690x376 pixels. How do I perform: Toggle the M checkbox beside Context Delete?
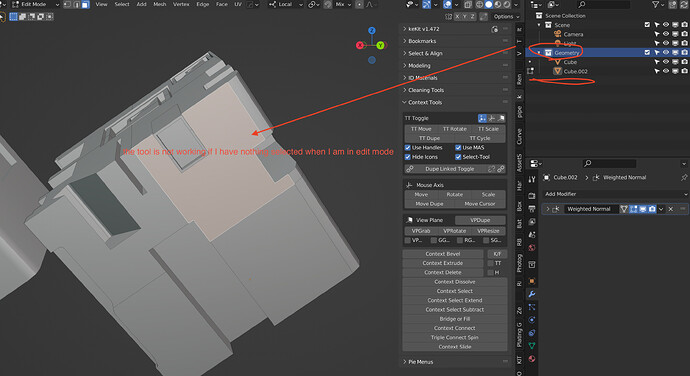click(491, 273)
